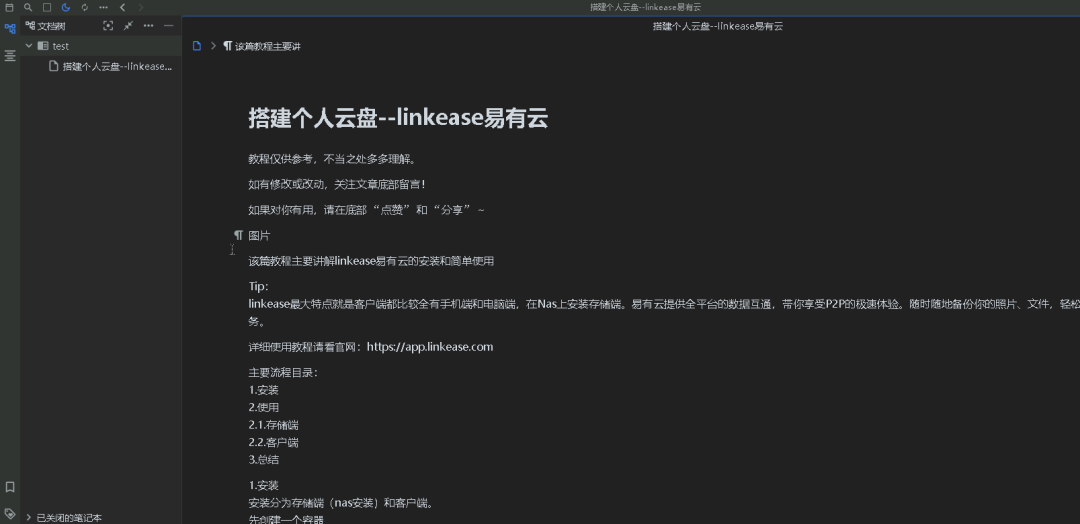Click list line 2.2.客户端
This screenshot has width=1080, height=524.
coord(273,442)
